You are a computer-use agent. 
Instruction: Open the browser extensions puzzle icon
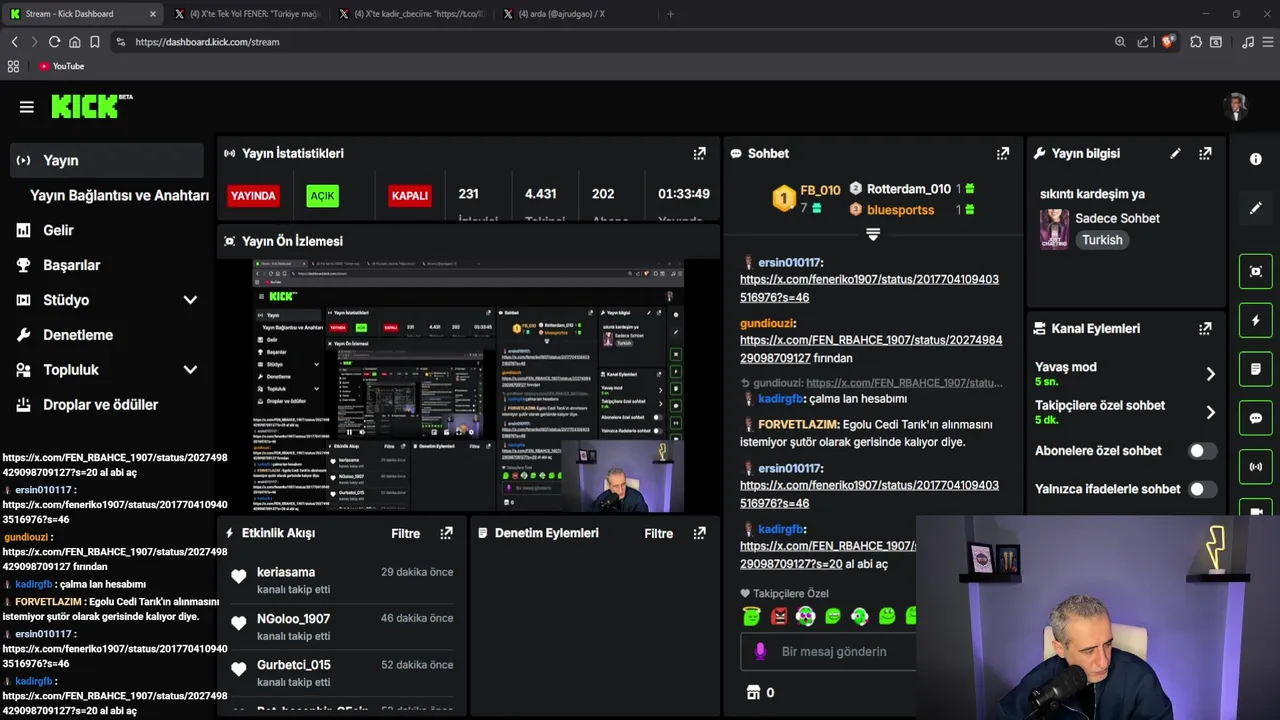point(1196,42)
